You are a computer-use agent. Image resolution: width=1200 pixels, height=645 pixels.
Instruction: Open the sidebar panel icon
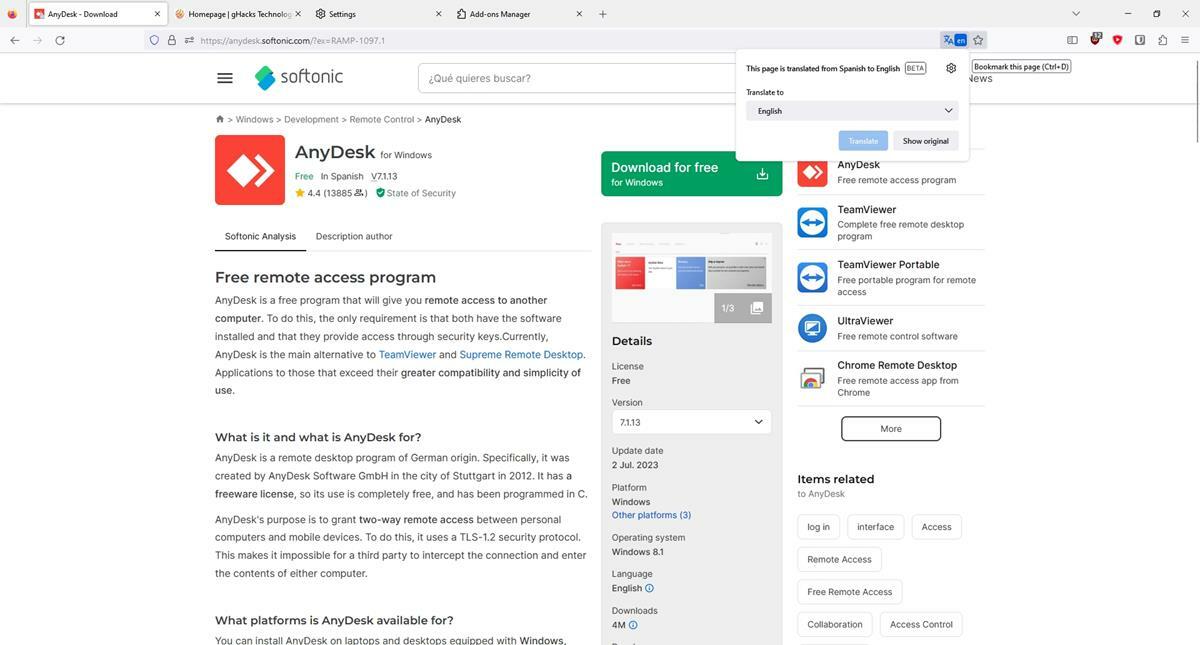(x=1072, y=40)
